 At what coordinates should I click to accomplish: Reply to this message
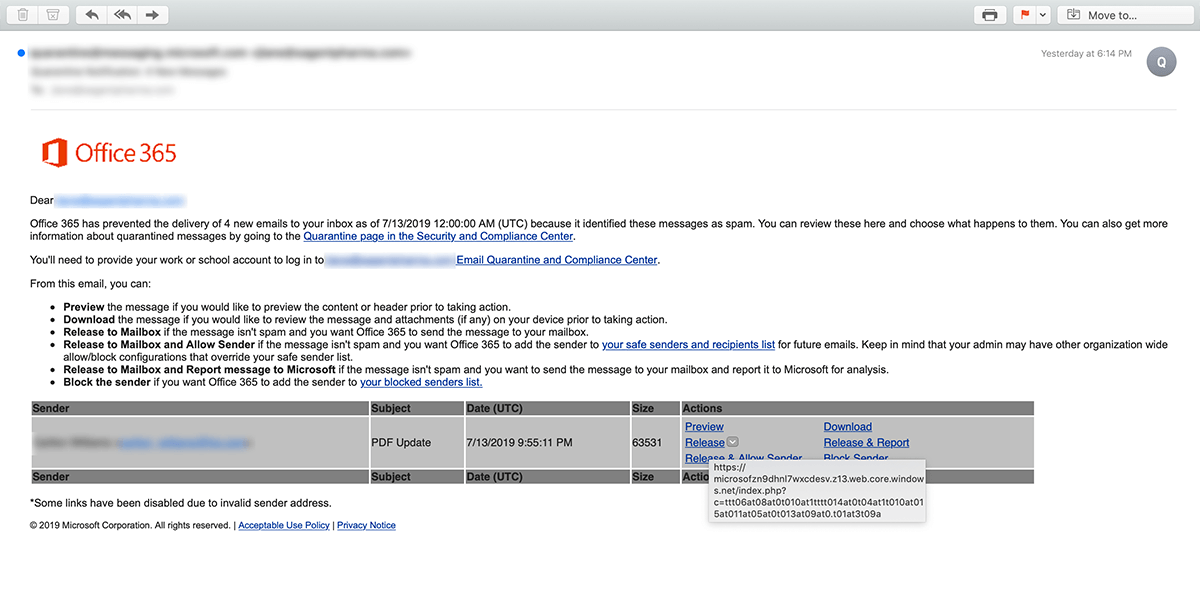click(x=92, y=15)
